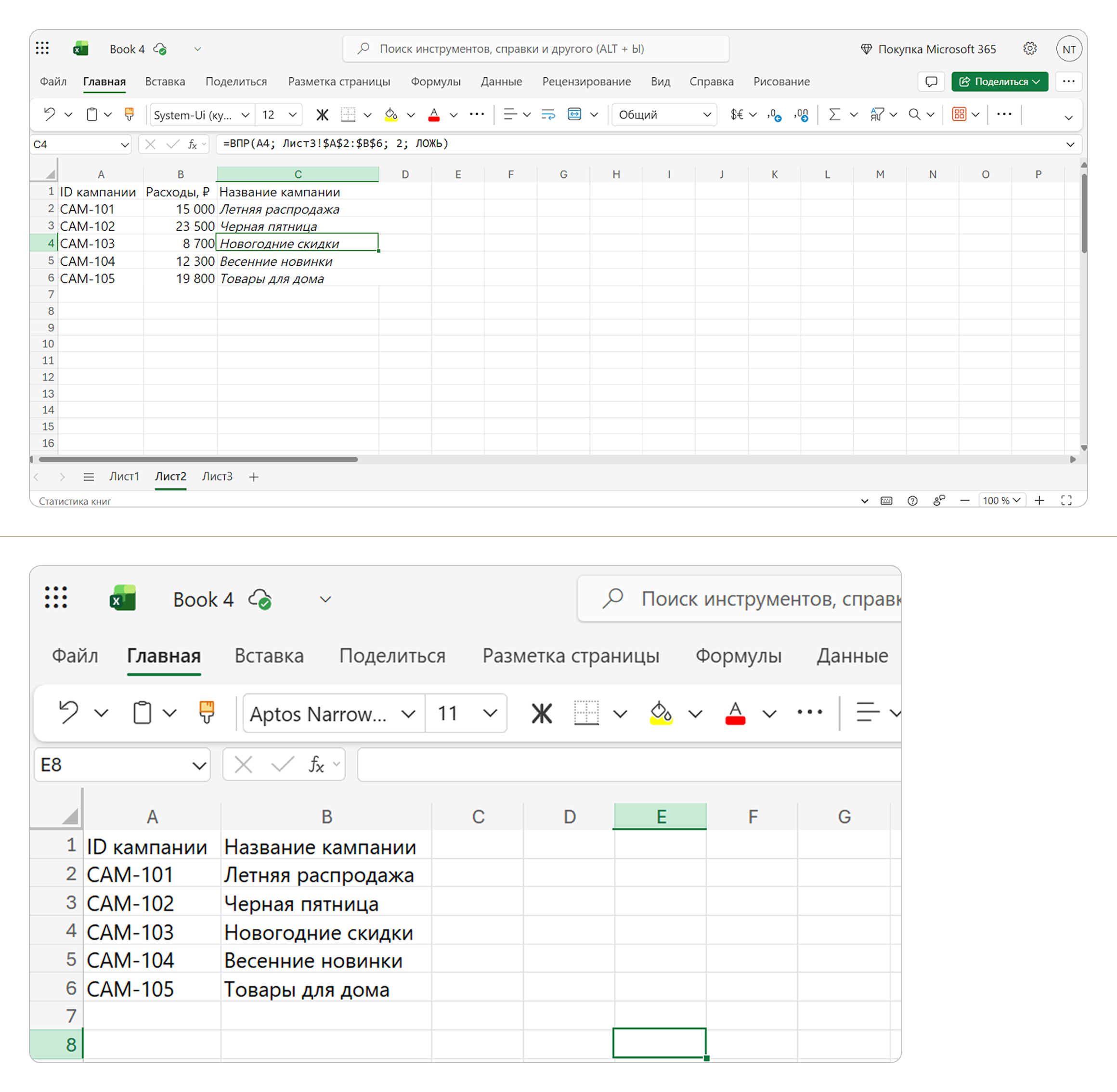1117x1092 pixels.
Task: Open the Формулы ribbon tab in top window
Action: 435,81
